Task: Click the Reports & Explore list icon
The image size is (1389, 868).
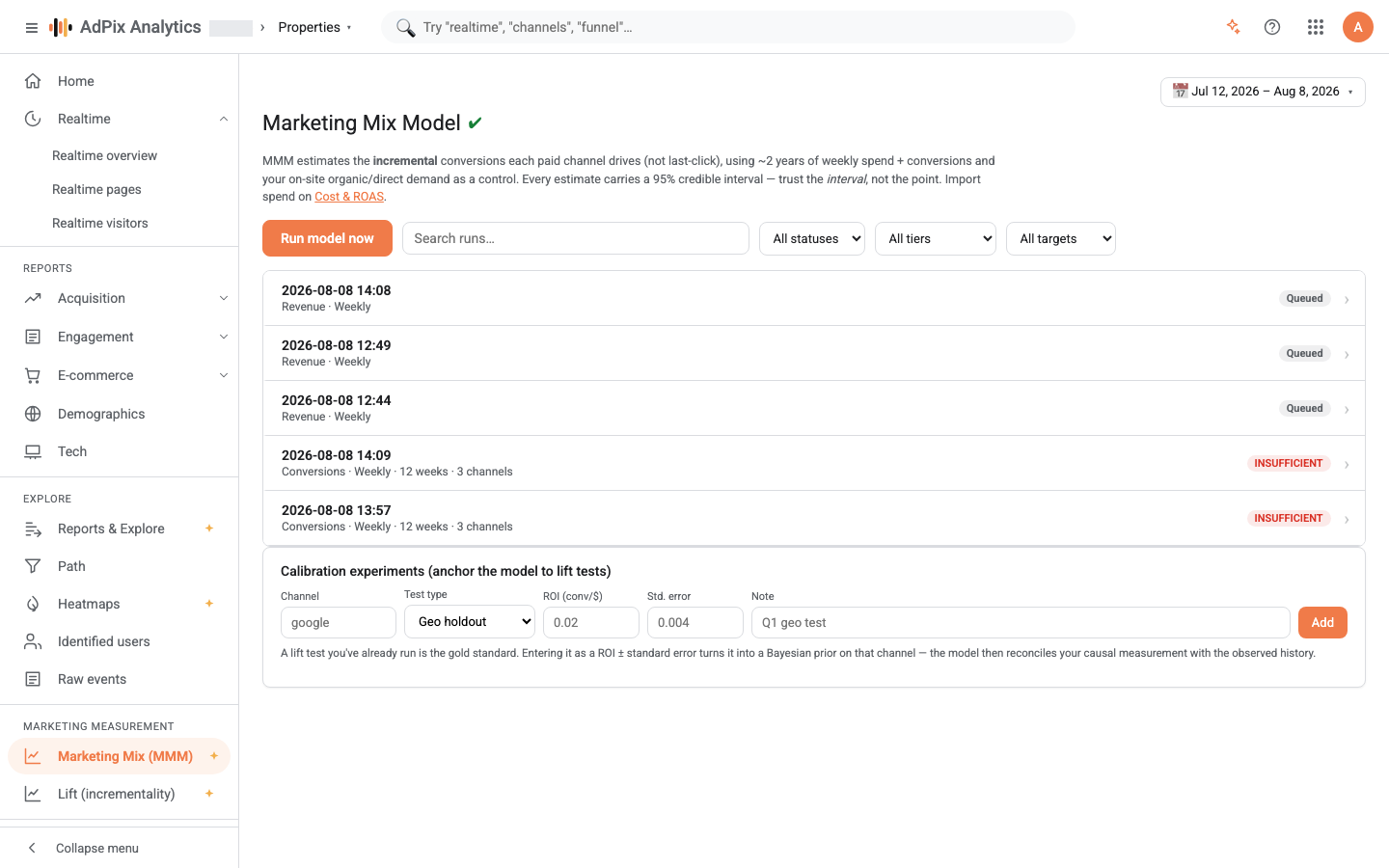Action: (33, 529)
